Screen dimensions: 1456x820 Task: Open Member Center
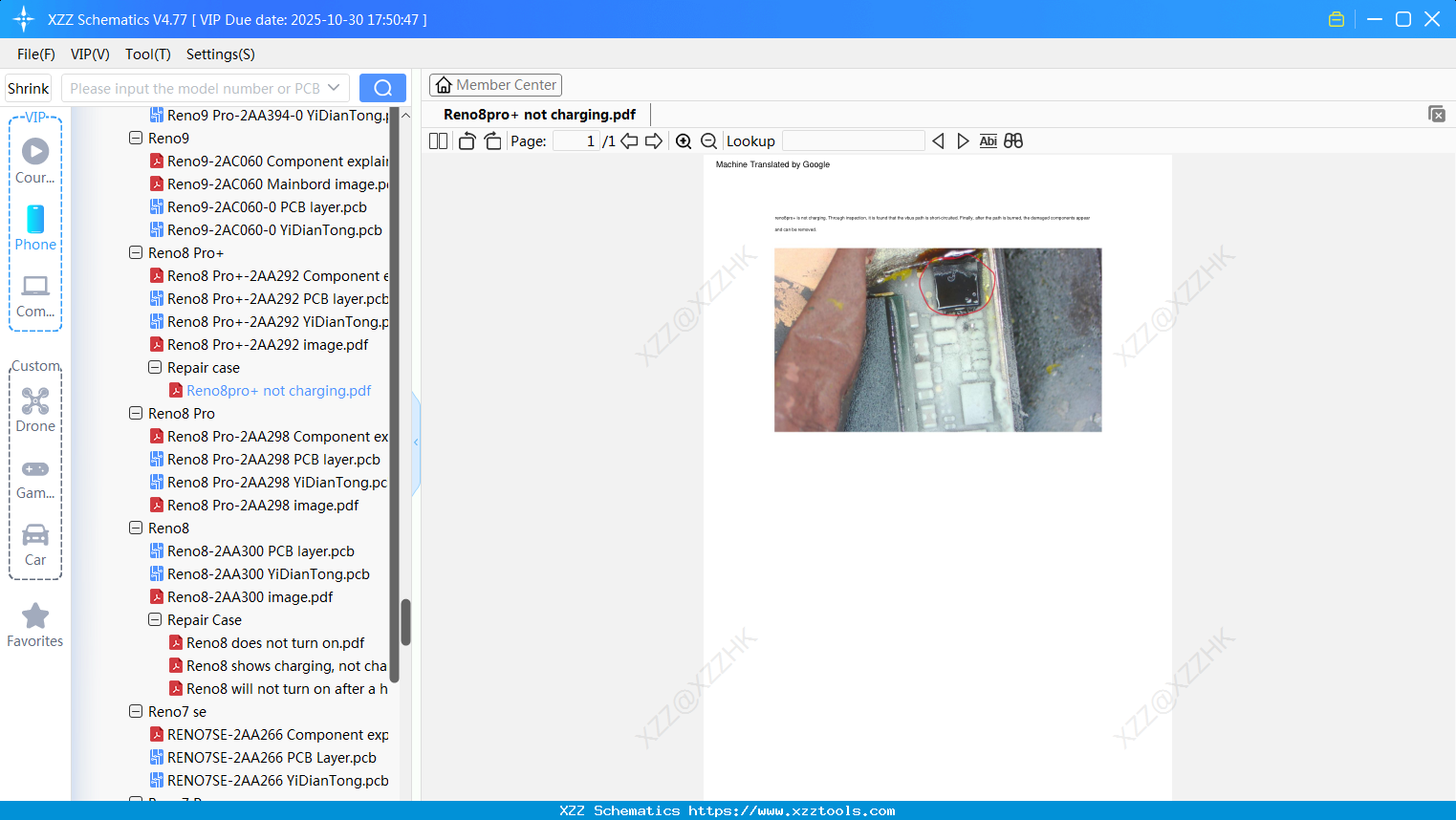pos(495,85)
